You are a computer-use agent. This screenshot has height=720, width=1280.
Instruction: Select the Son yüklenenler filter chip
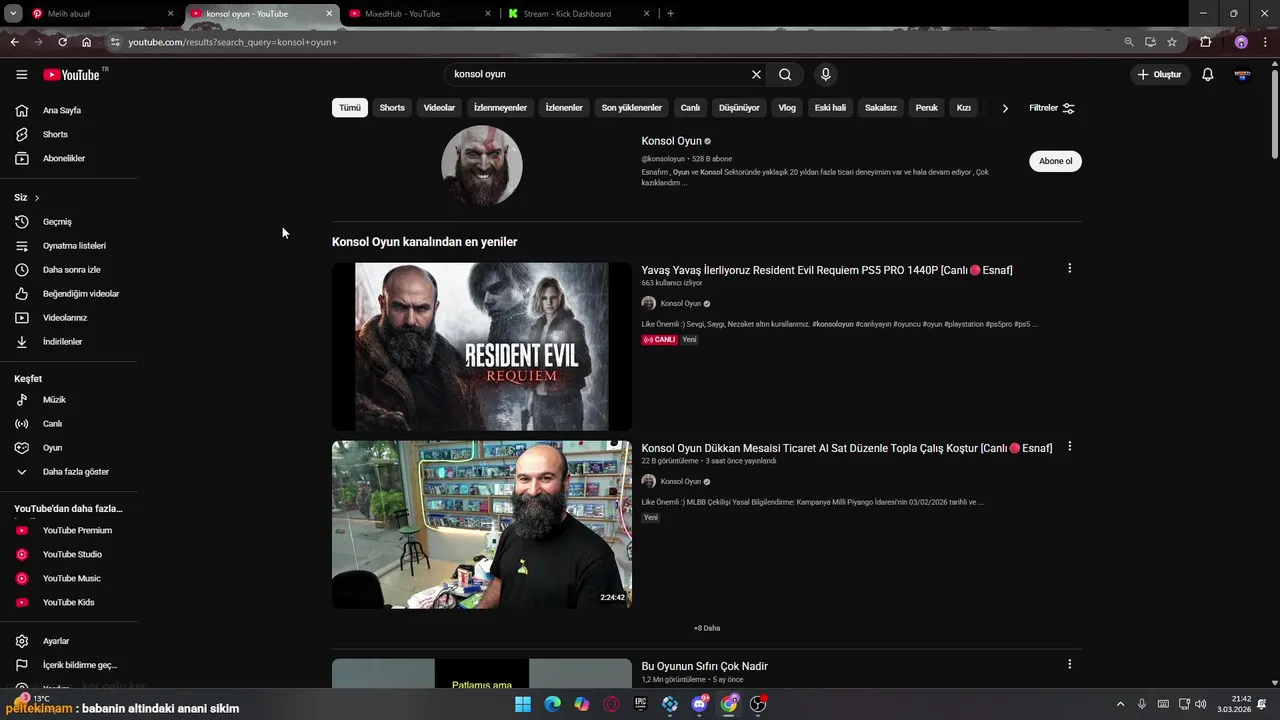[x=631, y=108]
